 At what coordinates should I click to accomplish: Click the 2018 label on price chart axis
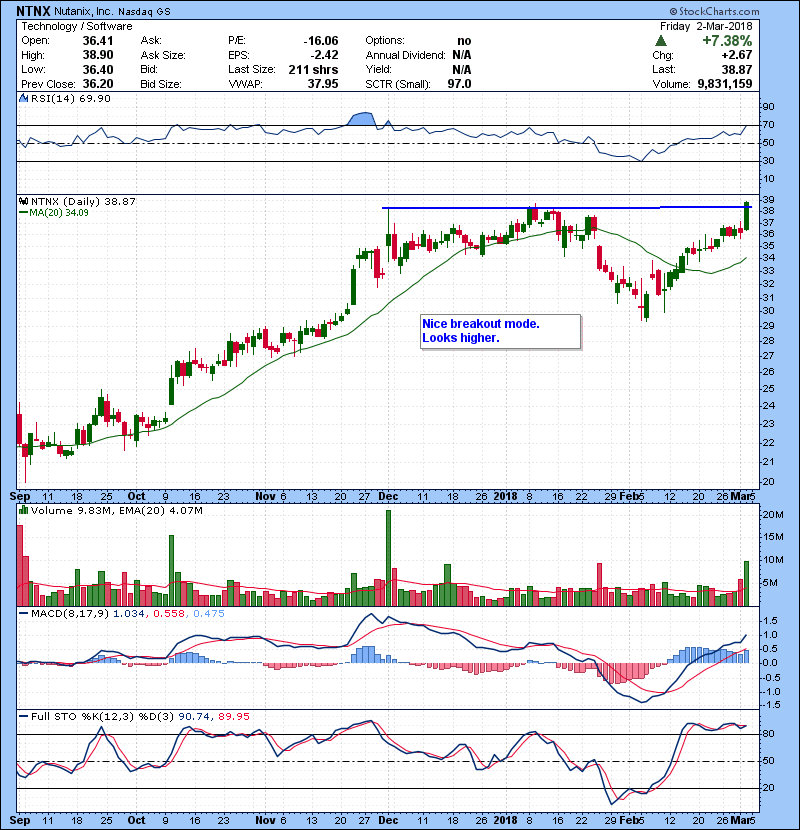coord(505,497)
